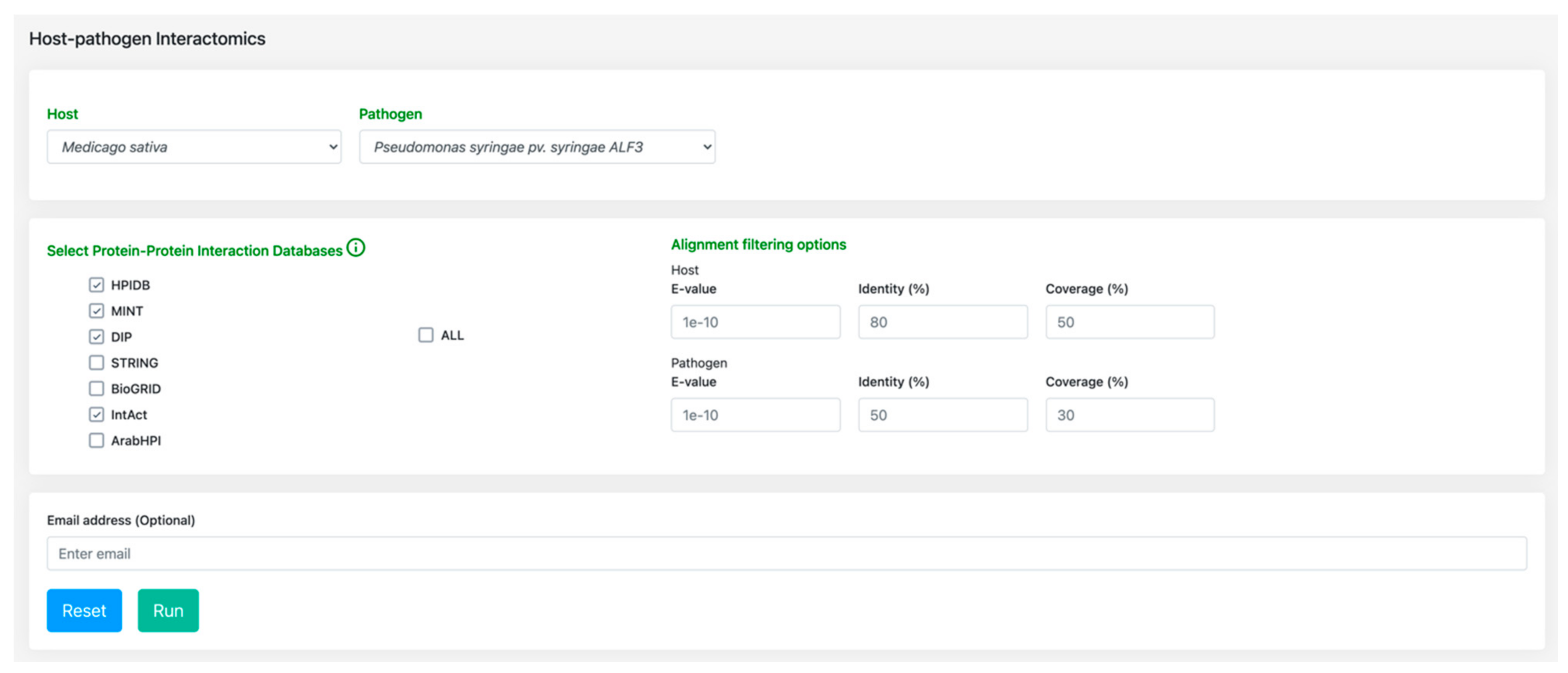This screenshot has height=673, width=1568.
Task: Tick the BioGRID database checkbox
Action: click(x=96, y=389)
